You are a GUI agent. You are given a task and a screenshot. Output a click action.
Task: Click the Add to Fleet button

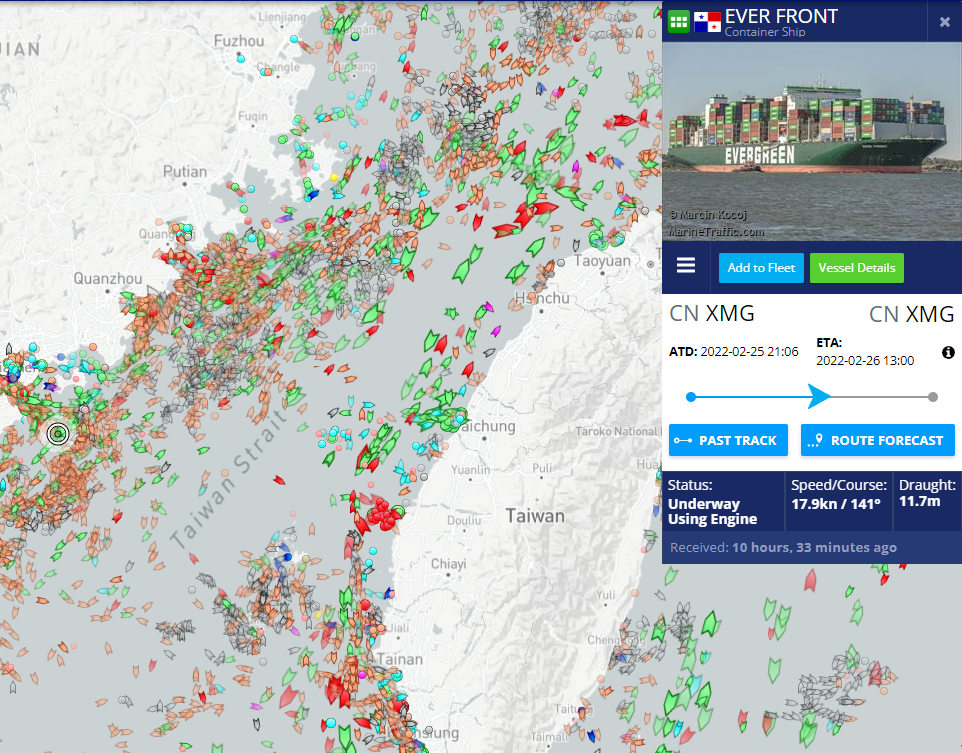(x=761, y=268)
